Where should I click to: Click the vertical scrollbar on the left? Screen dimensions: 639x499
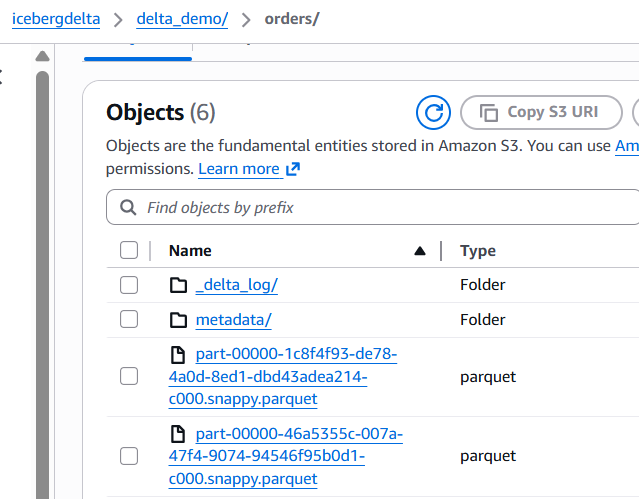click(42, 280)
